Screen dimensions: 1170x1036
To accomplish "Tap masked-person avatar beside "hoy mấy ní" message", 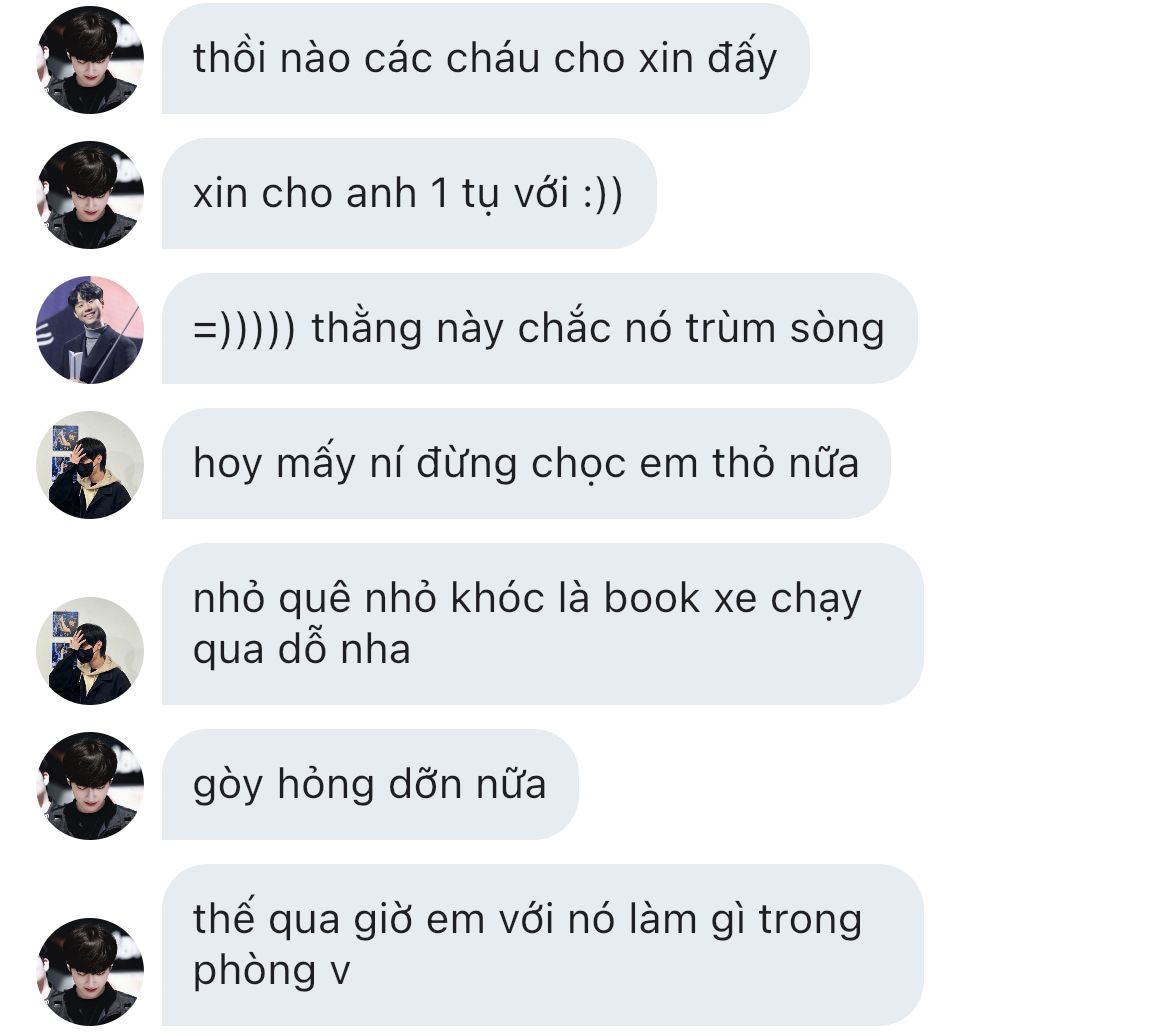I will click(x=90, y=465).
